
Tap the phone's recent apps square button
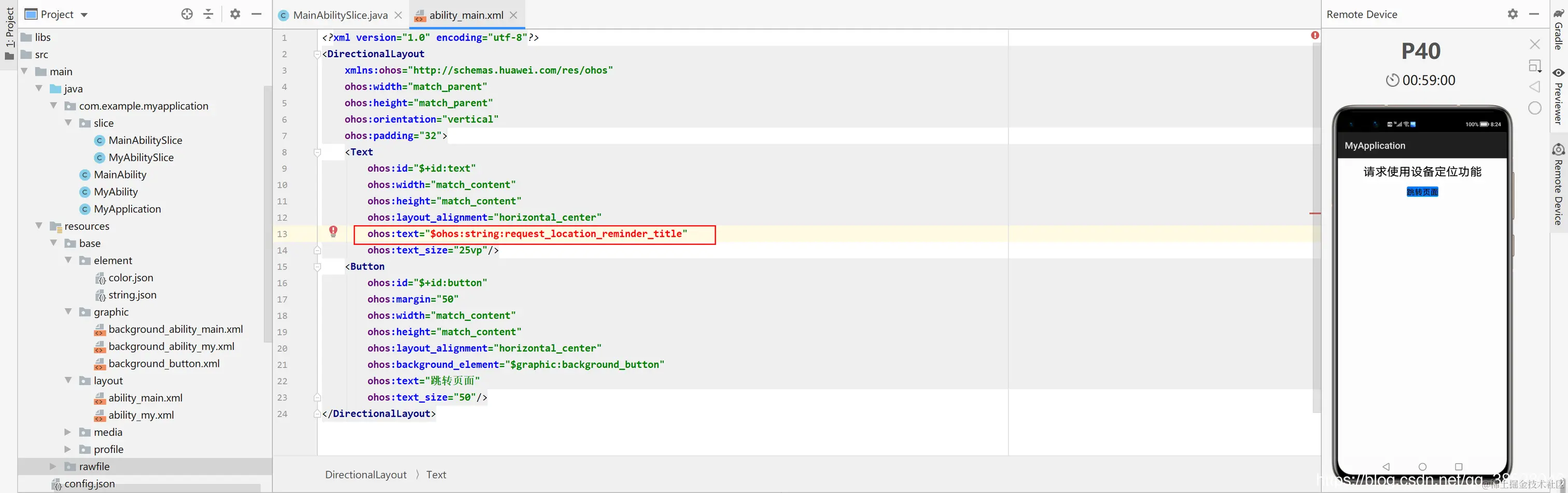[1459, 466]
